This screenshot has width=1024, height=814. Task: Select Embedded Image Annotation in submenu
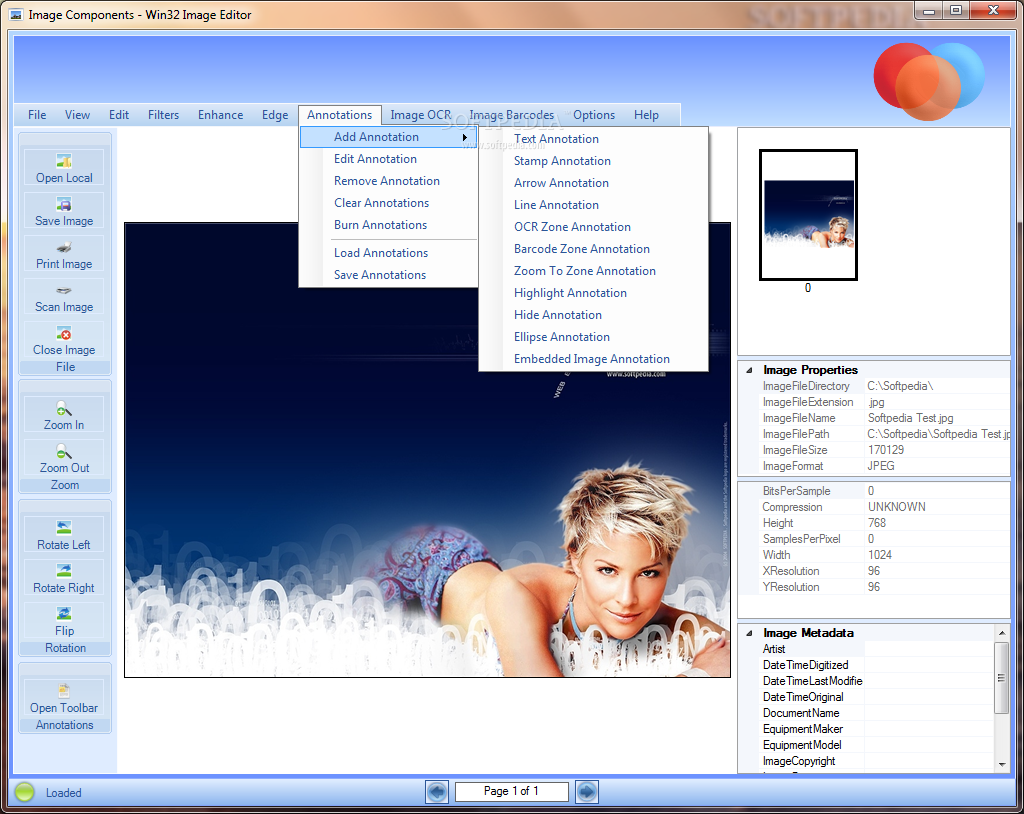tap(593, 359)
